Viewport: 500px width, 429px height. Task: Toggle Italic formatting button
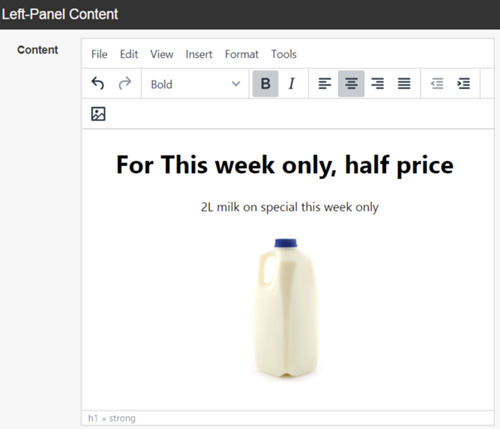(x=292, y=84)
